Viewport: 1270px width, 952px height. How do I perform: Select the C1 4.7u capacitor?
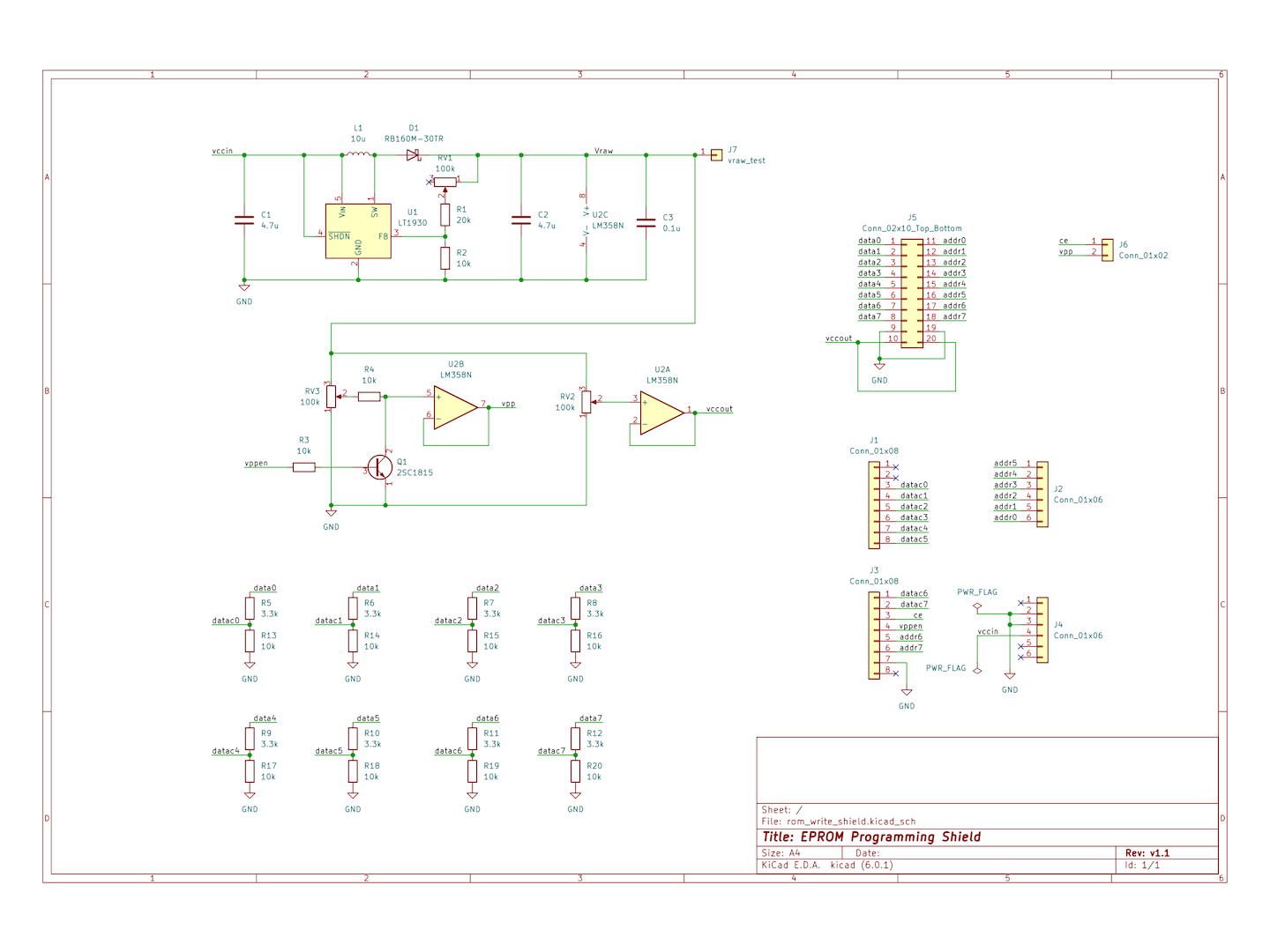[x=244, y=219]
